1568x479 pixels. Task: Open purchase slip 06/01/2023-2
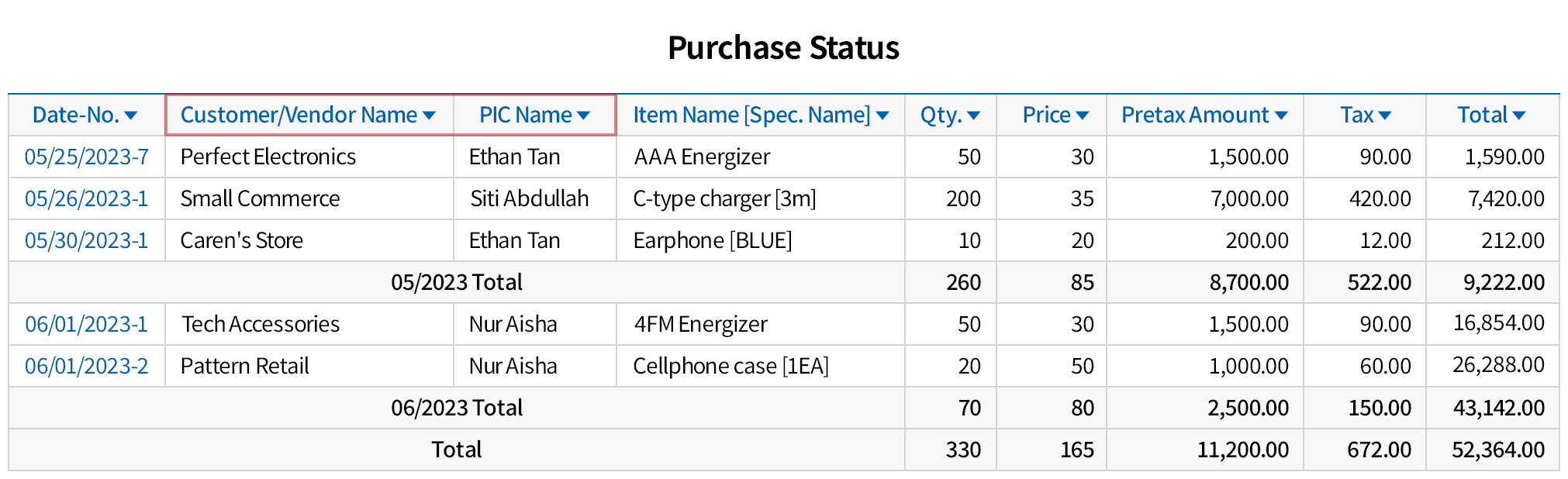[x=86, y=367]
